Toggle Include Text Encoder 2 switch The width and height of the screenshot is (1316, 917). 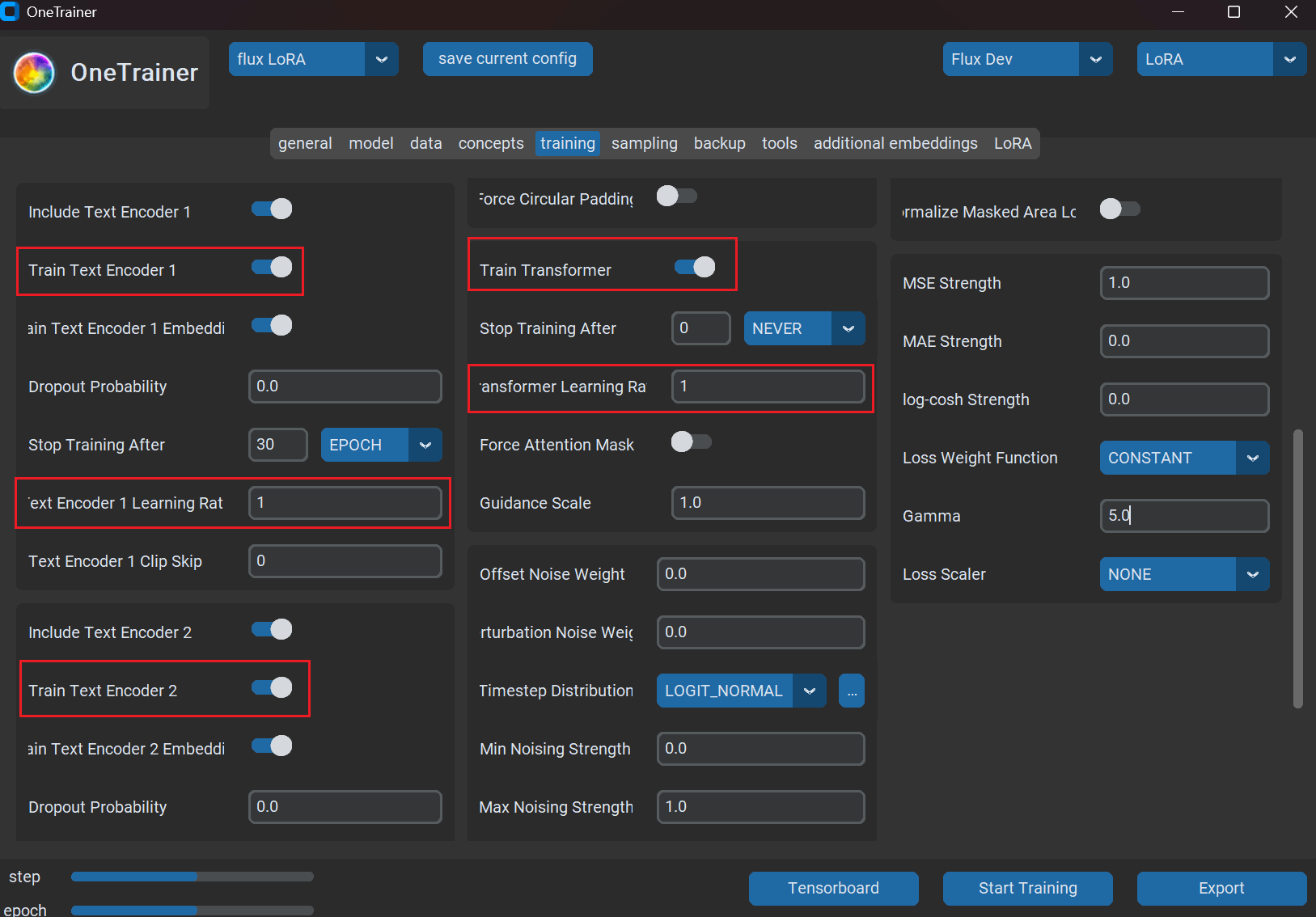(272, 629)
